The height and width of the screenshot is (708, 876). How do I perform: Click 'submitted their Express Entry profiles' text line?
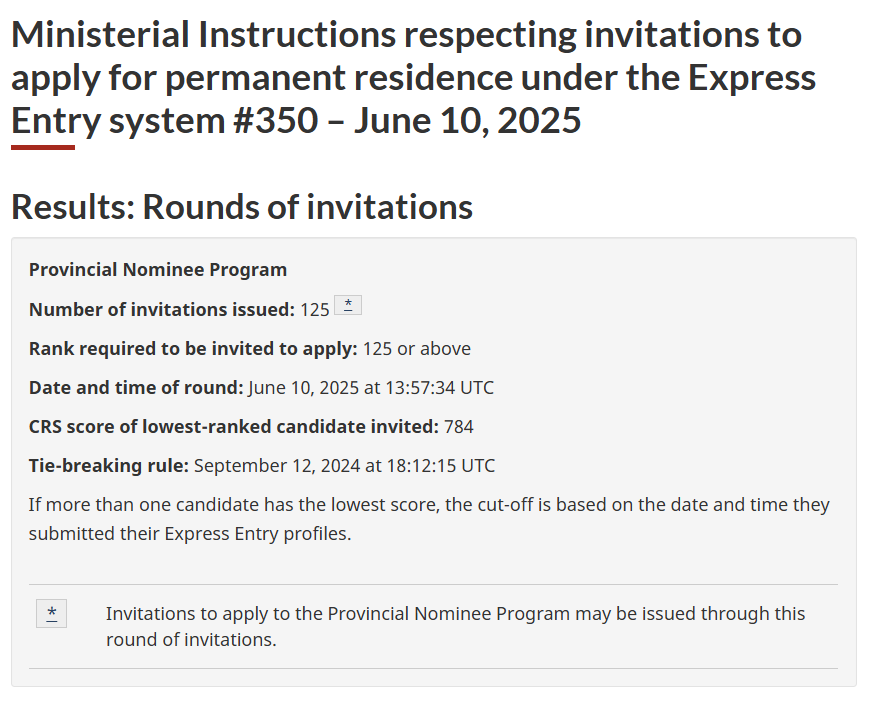click(190, 533)
